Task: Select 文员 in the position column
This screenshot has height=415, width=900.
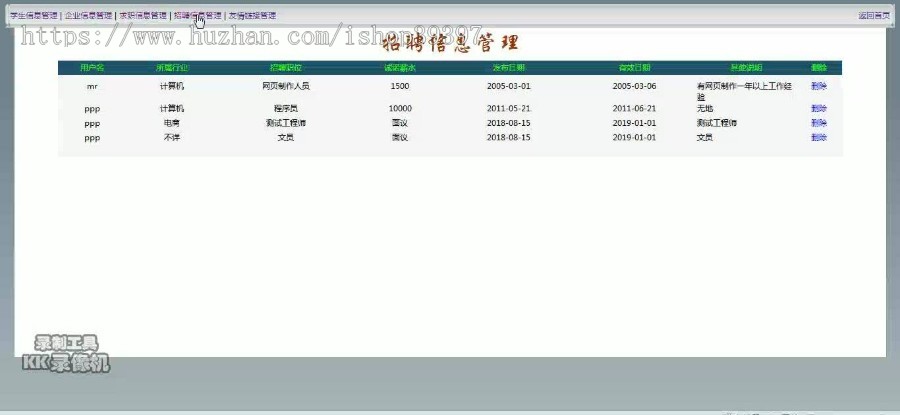Action: (x=286, y=138)
